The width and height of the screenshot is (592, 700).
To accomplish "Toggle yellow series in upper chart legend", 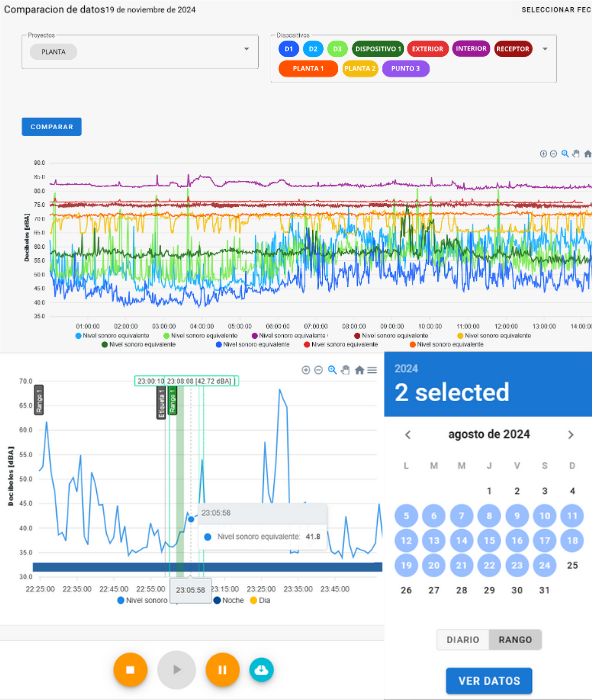I will pyautogui.click(x=494, y=336).
